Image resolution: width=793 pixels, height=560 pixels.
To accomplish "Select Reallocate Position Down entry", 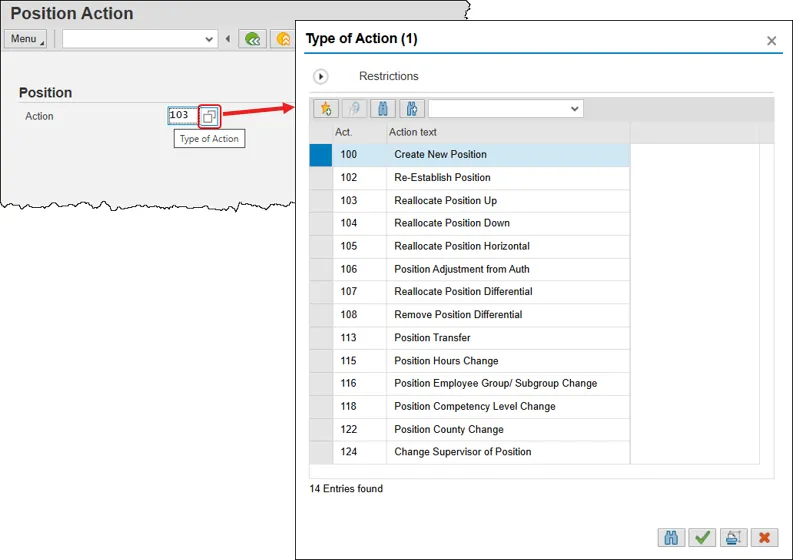I will coord(470,224).
